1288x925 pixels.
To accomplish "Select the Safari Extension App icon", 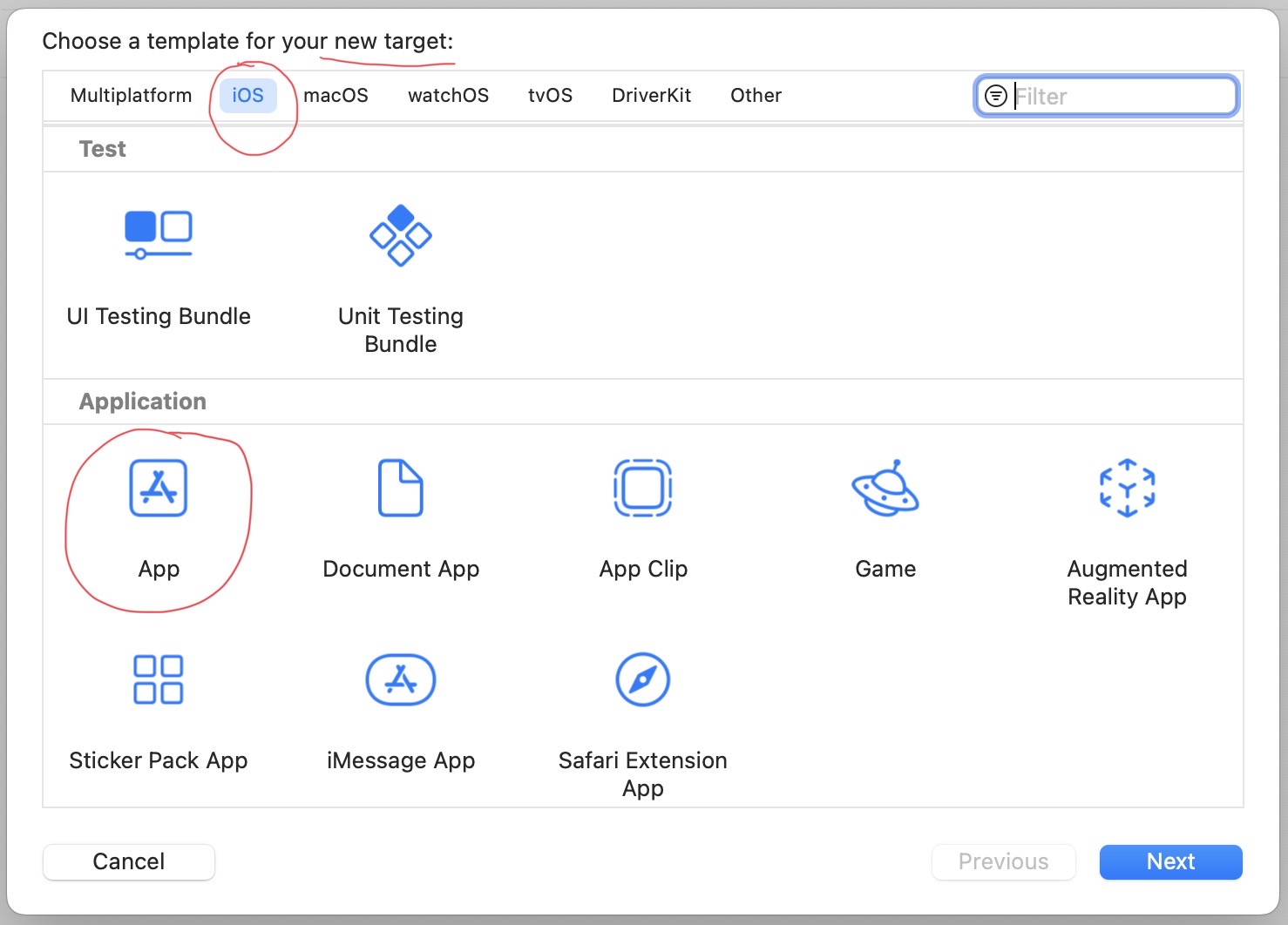I will (x=643, y=679).
